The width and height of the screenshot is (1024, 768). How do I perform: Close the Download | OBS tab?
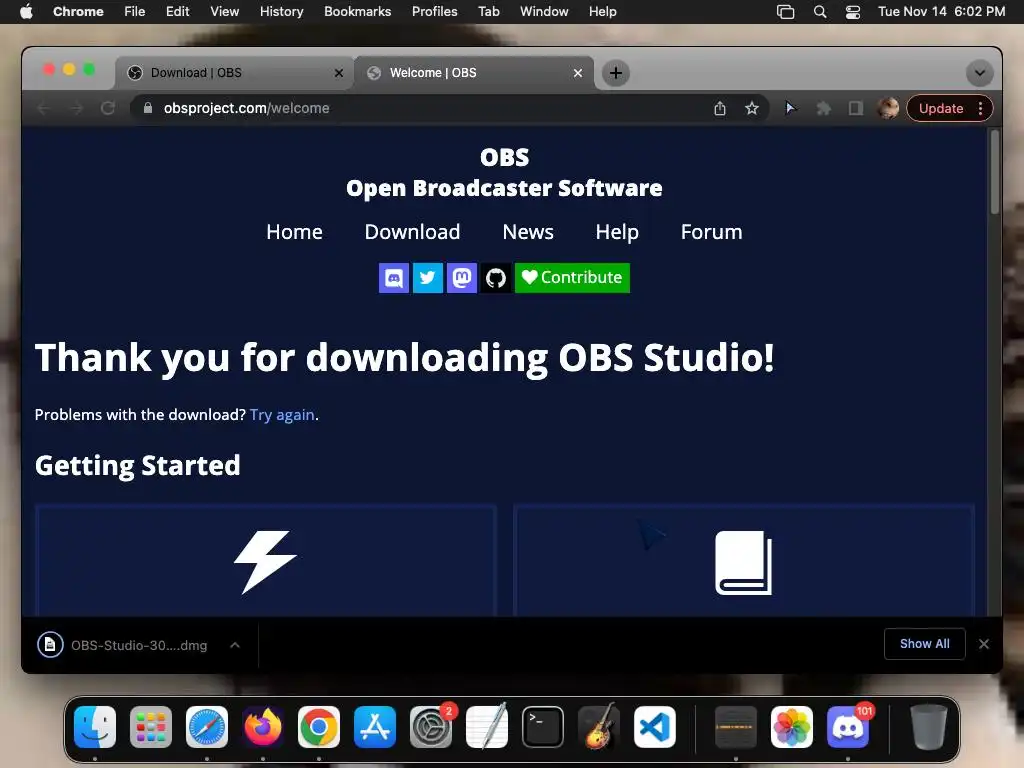click(x=339, y=73)
